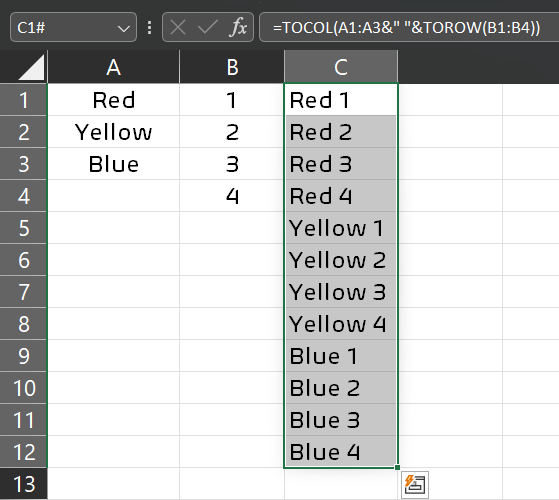Click cell B3 containing 3
559x500 pixels.
pos(232,164)
